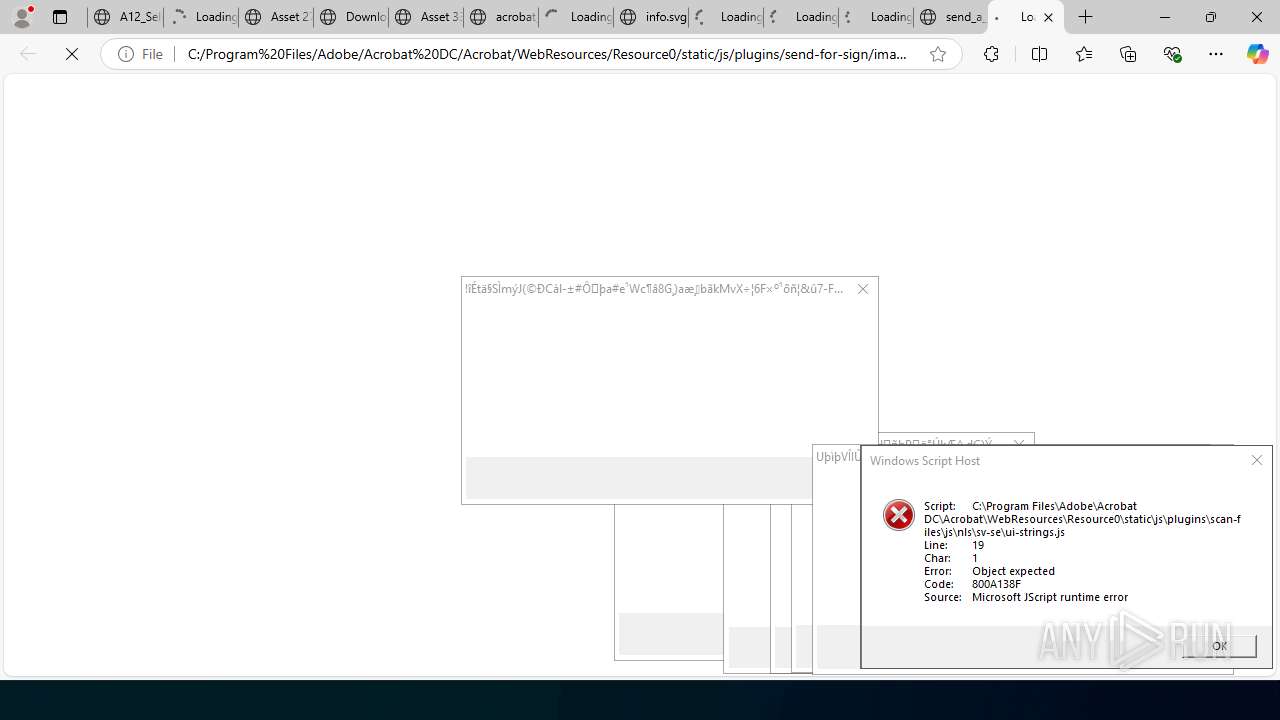The image size is (1280, 720).
Task: Close the large garbled-title dialog
Action: [863, 289]
